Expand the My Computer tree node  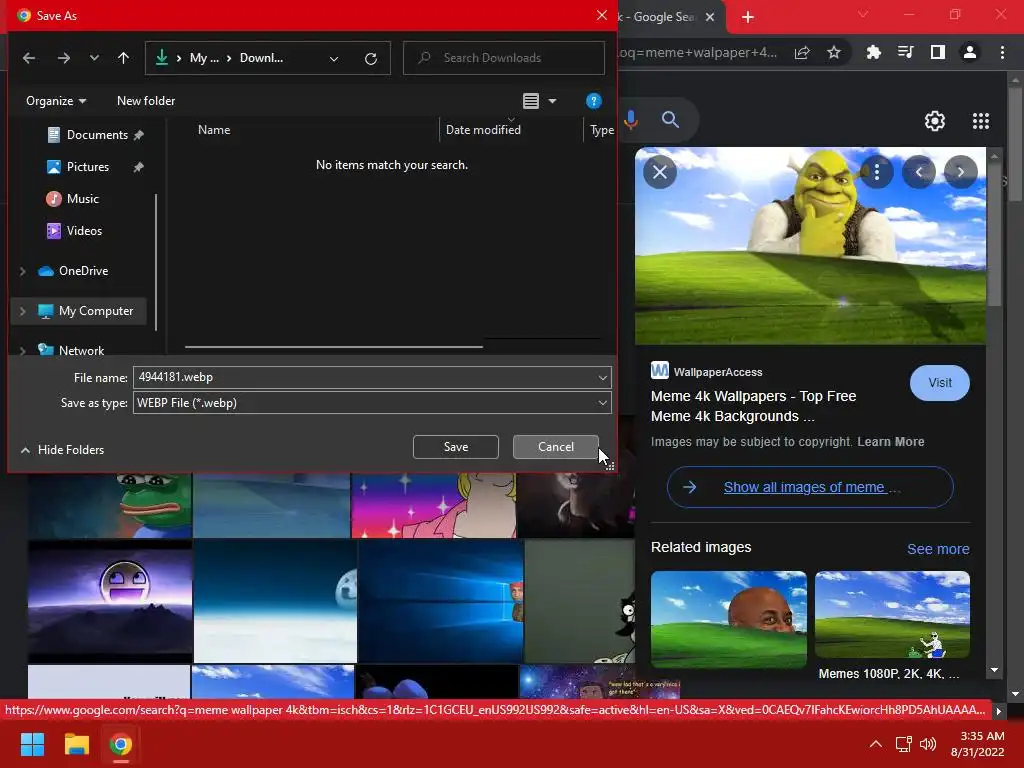pos(23,312)
